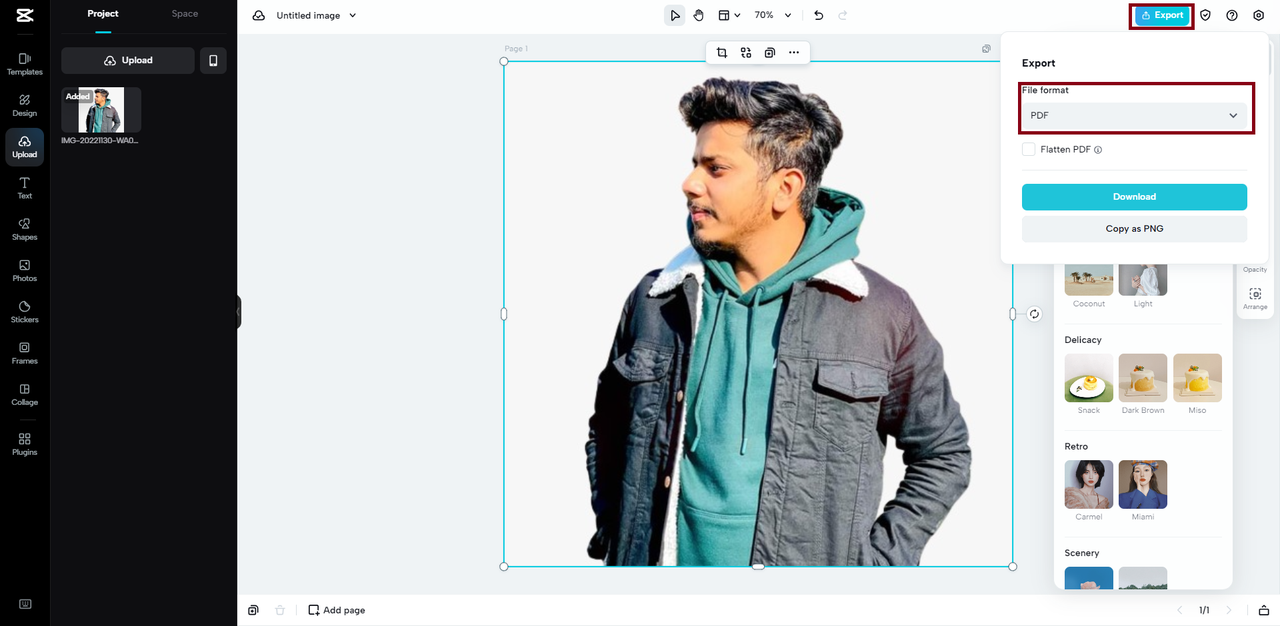Click the upload-from-phone icon
This screenshot has height=626, width=1280.
[x=213, y=60]
